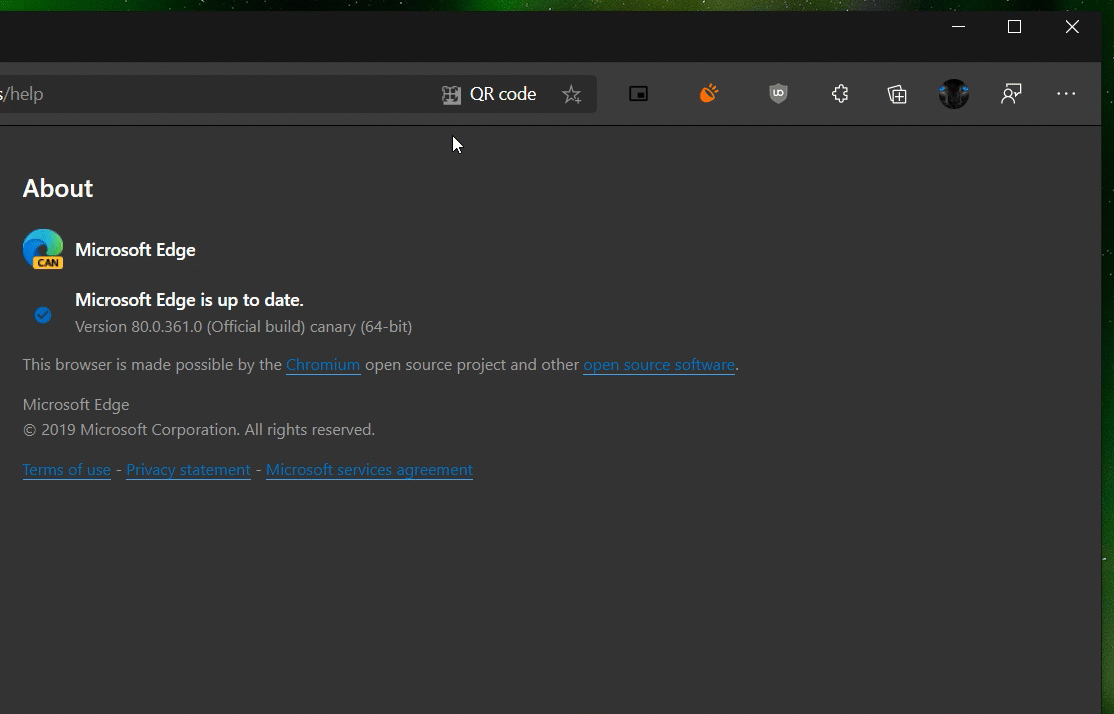Follow the Chromium link
The width and height of the screenshot is (1114, 714).
pyautogui.click(x=323, y=365)
